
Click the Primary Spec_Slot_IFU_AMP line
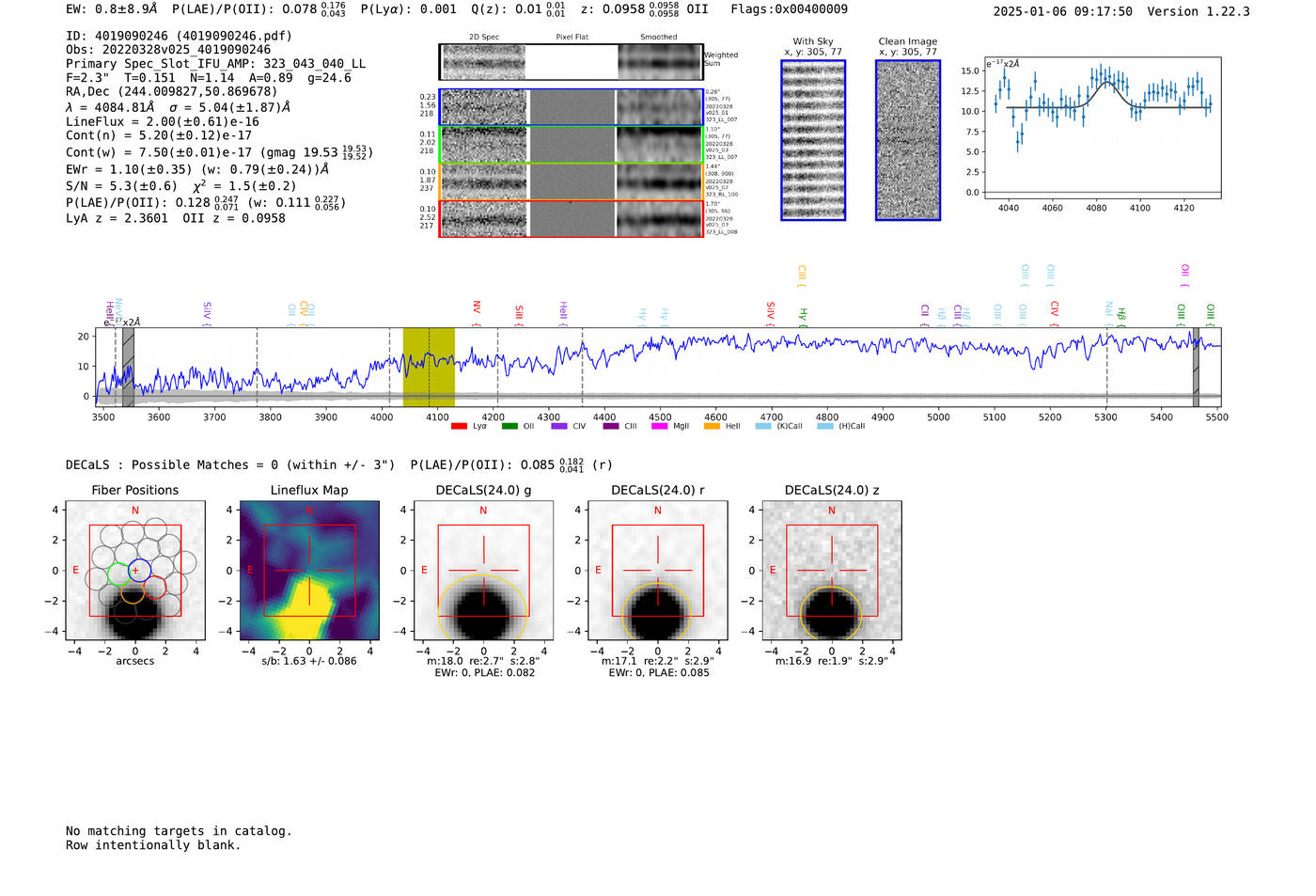click(216, 64)
